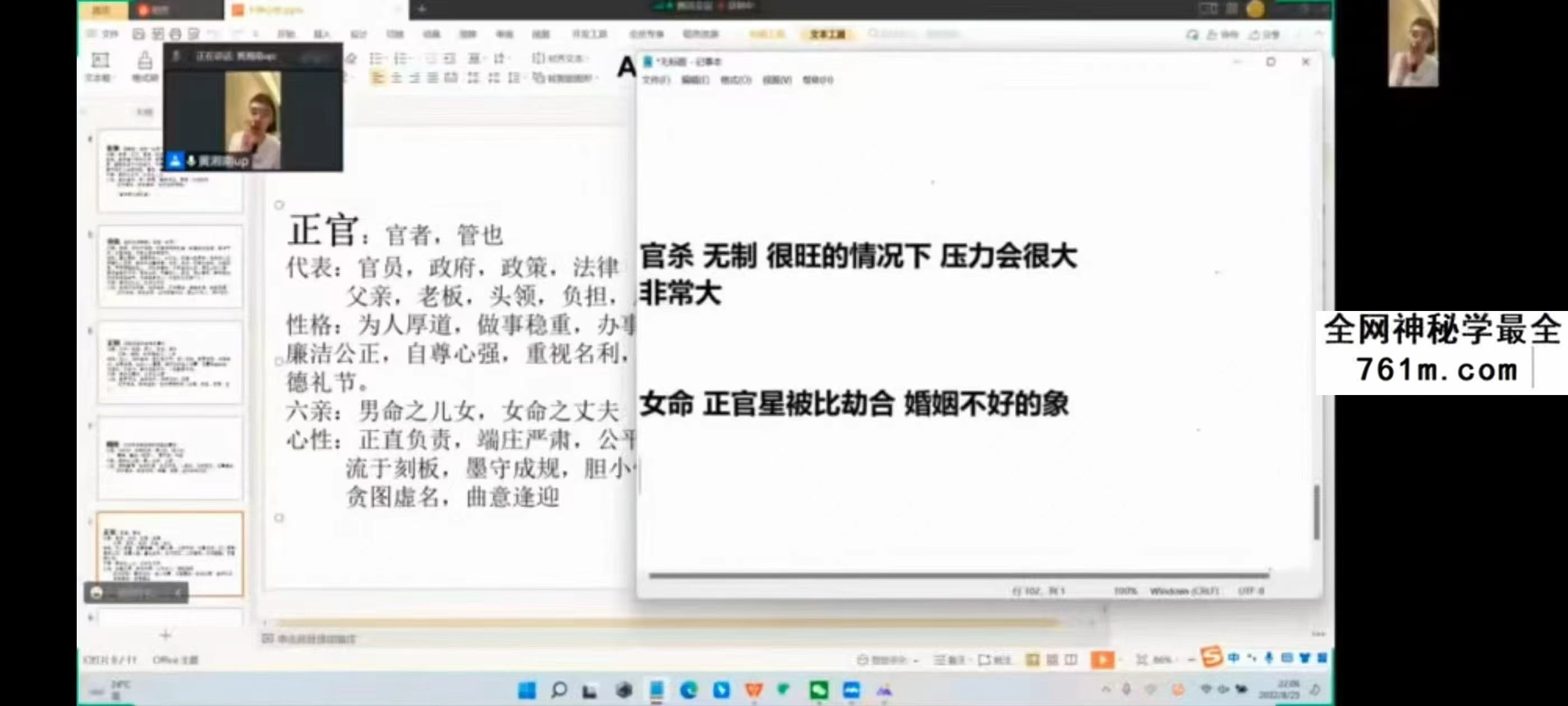
Task: Click the 文本框 text box tool
Action: (100, 66)
